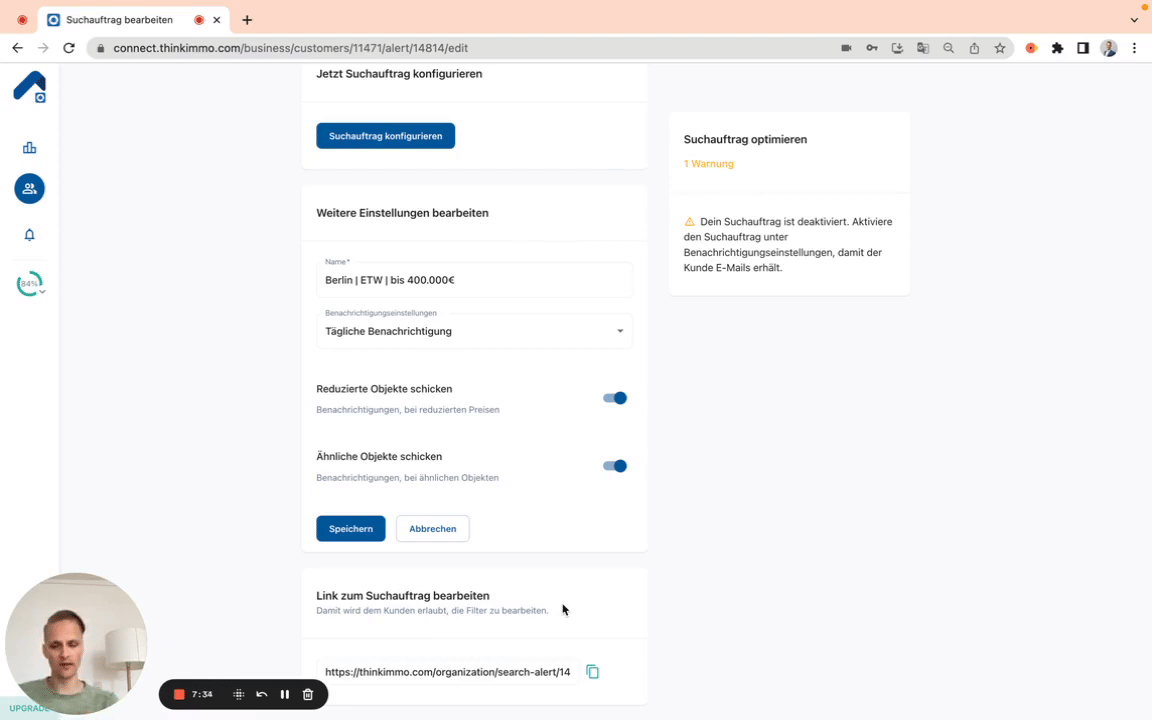Open the notifications bell in sidebar
The image size is (1152, 720).
pos(29,235)
